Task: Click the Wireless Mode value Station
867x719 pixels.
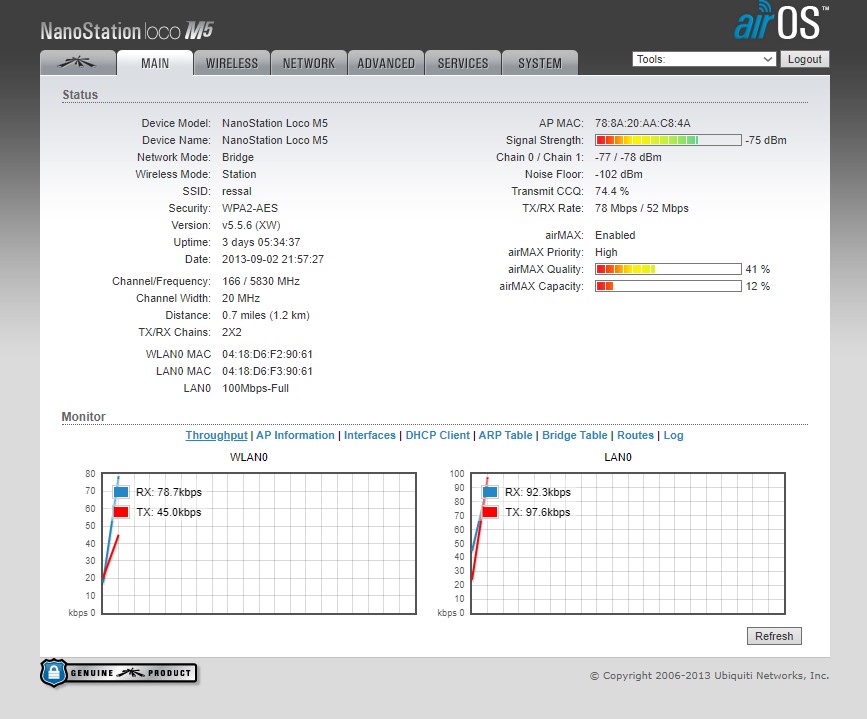Action: click(x=239, y=174)
